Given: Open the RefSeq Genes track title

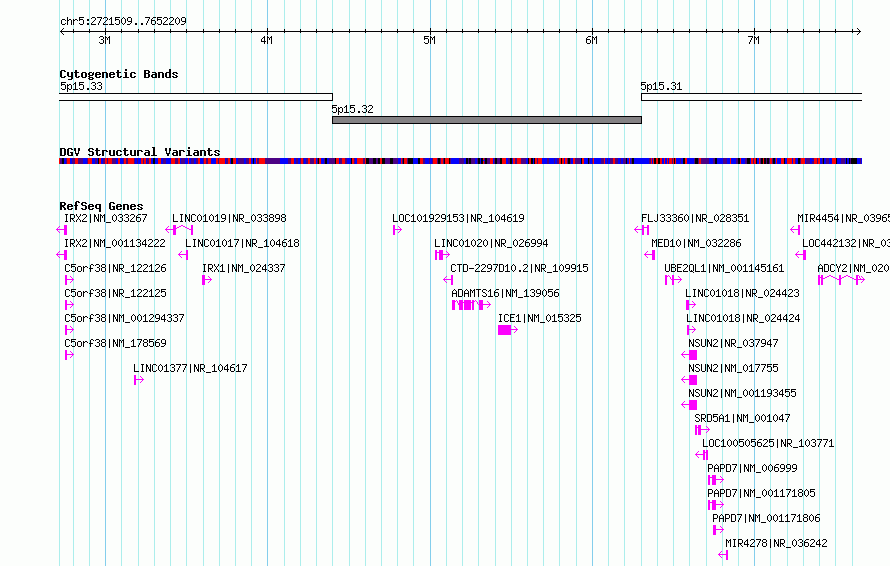Looking at the screenshot, I should pos(101,206).
